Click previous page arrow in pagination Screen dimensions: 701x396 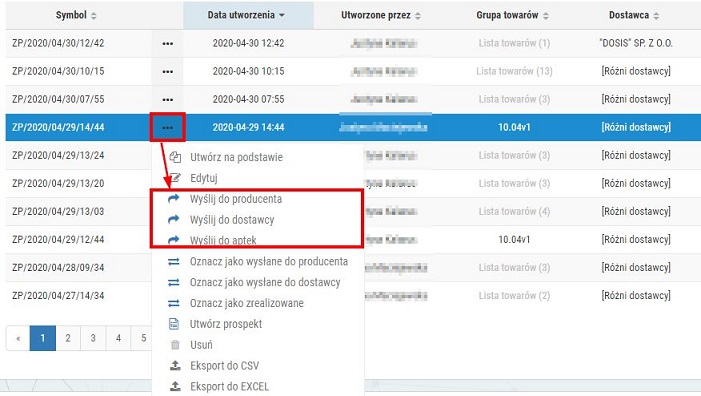pos(18,338)
